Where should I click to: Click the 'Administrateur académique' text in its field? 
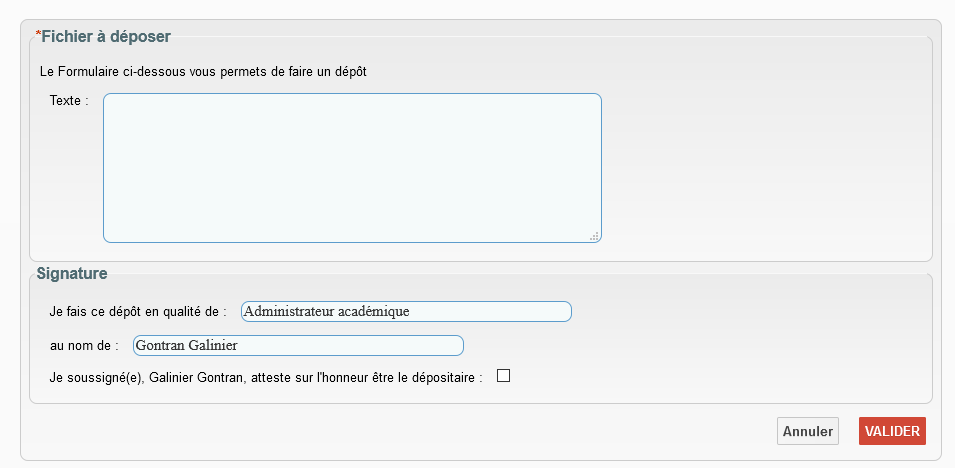click(327, 311)
